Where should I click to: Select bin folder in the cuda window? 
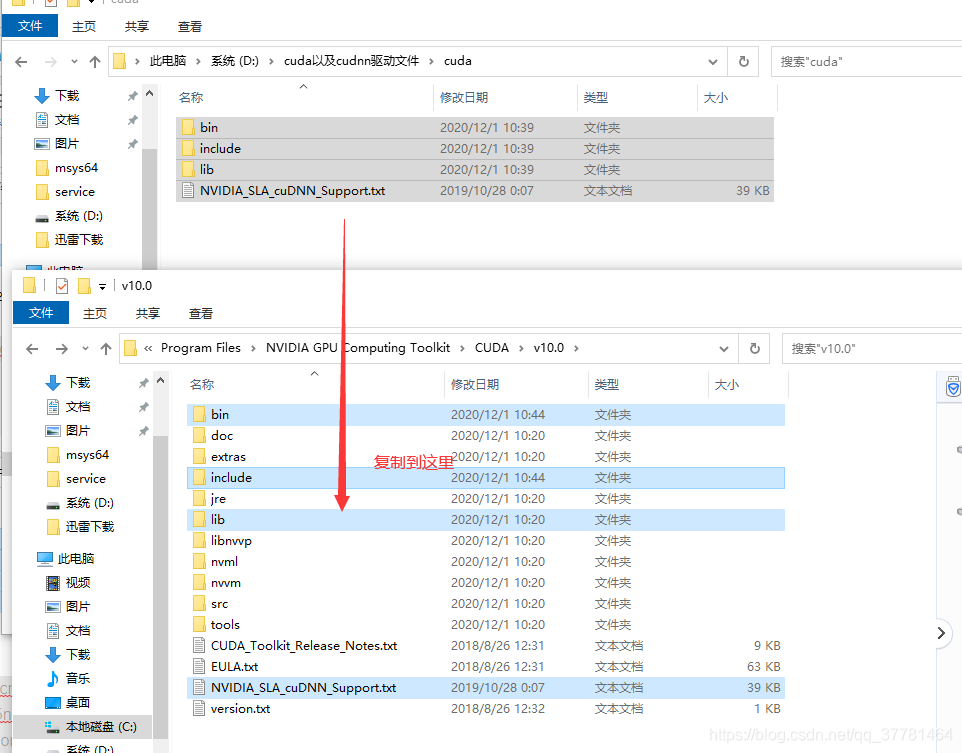(x=474, y=128)
